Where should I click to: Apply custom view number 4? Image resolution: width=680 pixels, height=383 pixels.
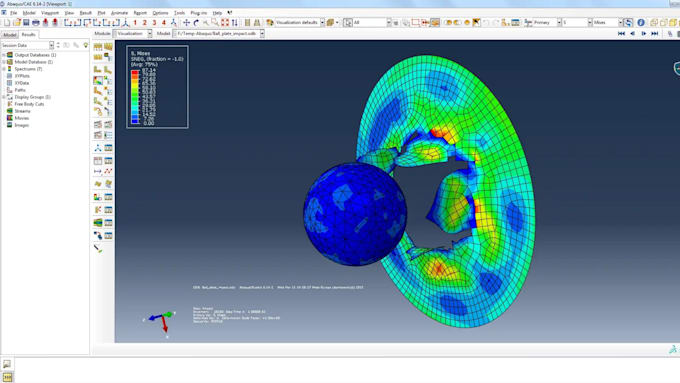click(x=164, y=23)
